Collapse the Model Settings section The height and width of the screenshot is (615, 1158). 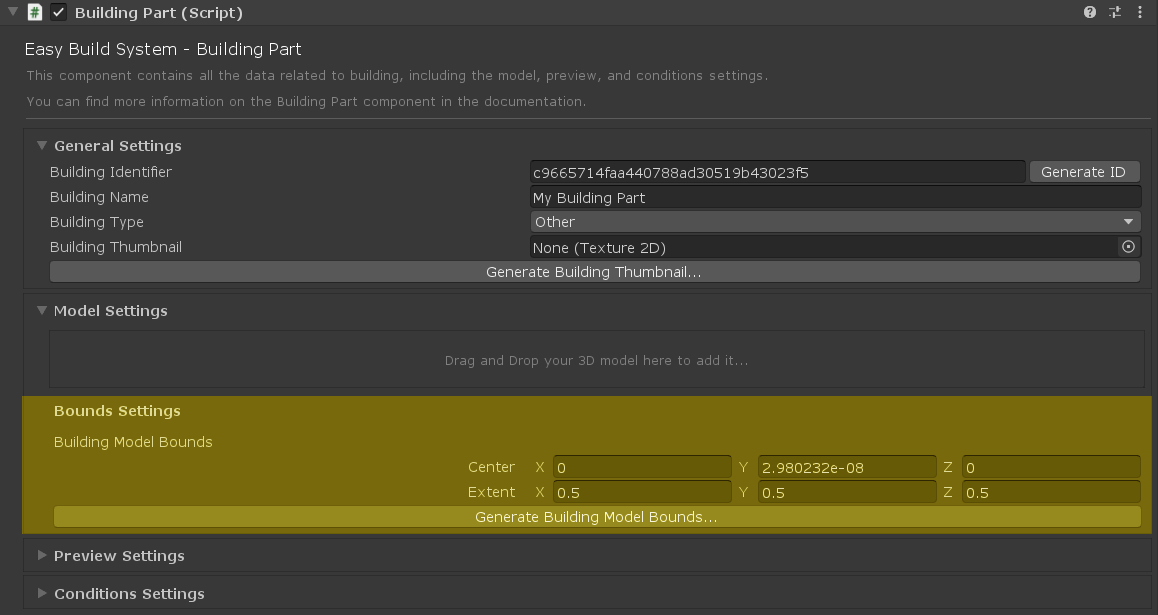coord(42,311)
